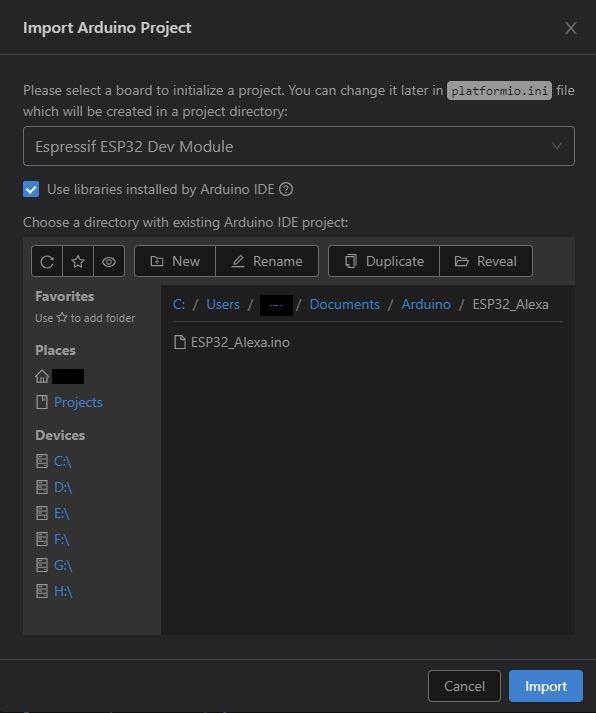
Task: Create a New folder
Action: (x=175, y=261)
